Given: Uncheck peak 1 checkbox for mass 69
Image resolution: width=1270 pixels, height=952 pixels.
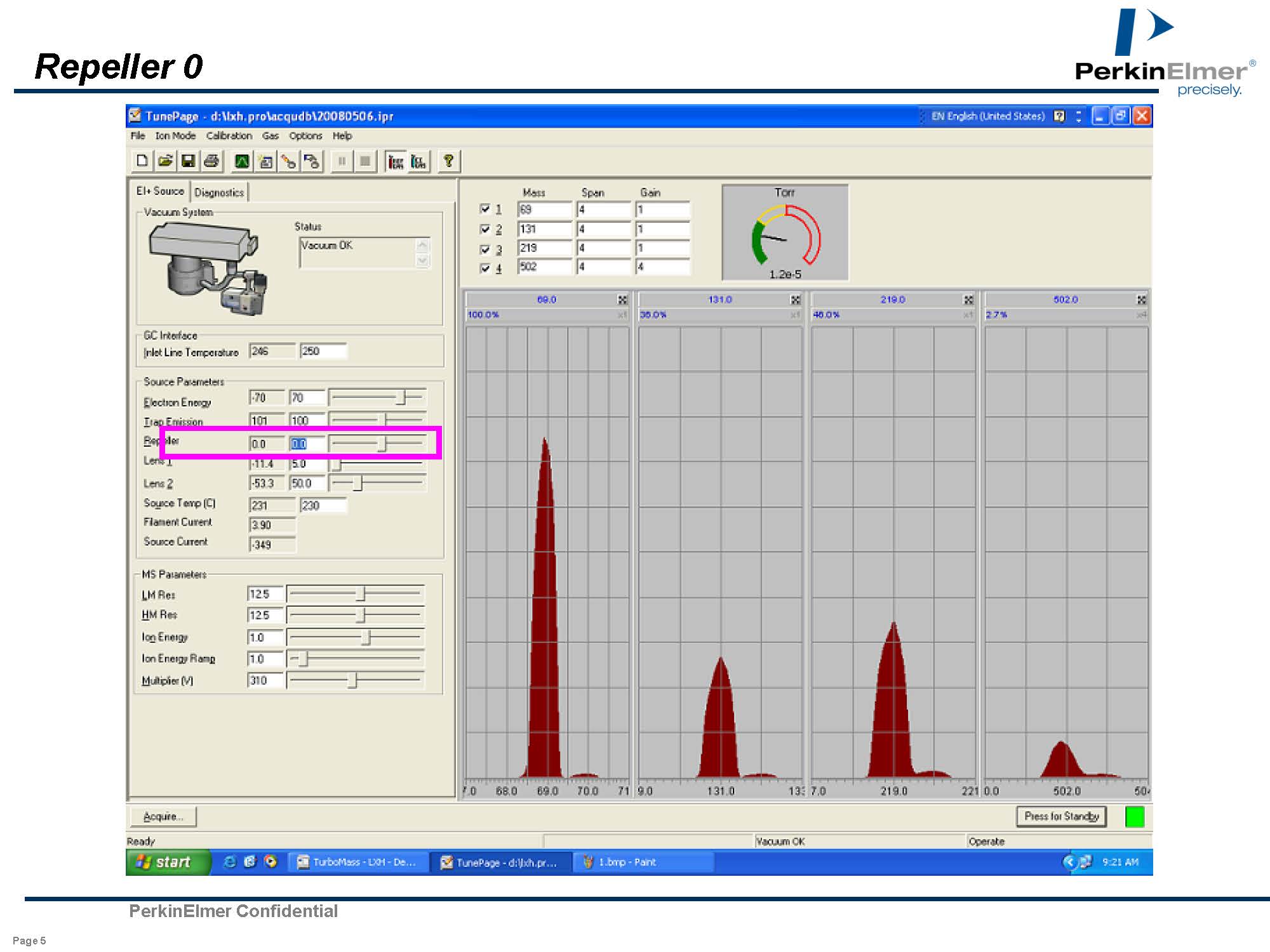Looking at the screenshot, I should (485, 209).
